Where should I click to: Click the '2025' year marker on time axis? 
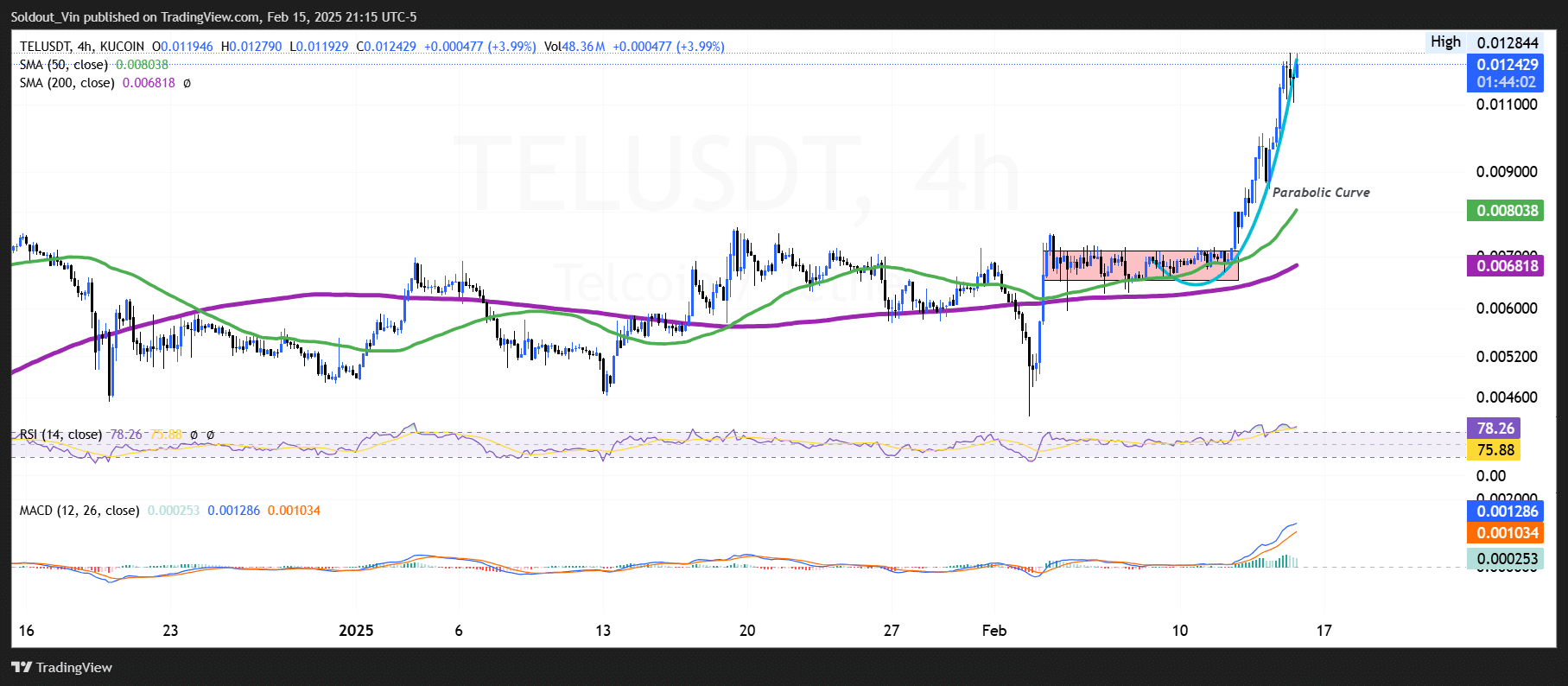tap(356, 631)
